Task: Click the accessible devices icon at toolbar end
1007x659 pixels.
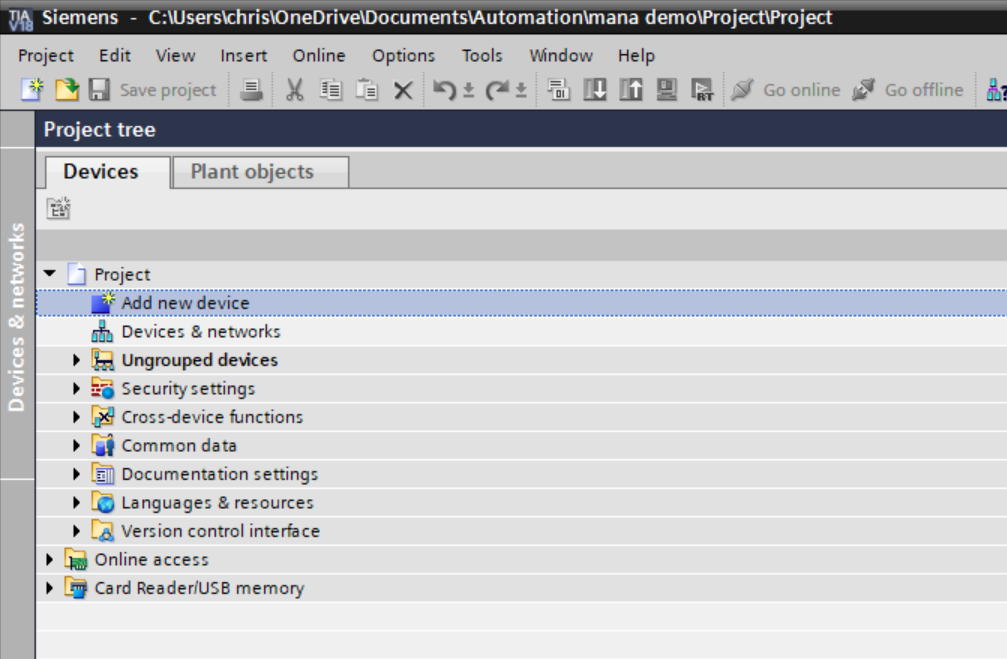Action: click(x=996, y=89)
